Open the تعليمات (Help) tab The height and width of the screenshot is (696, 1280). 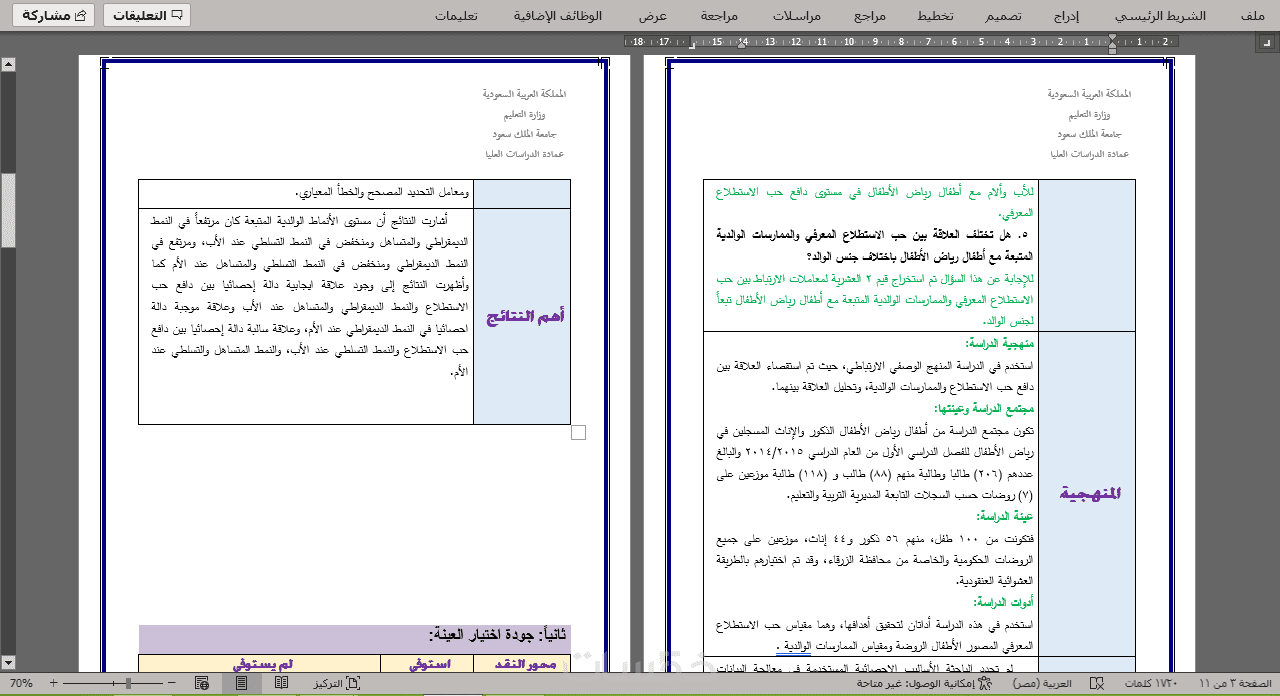point(456,16)
